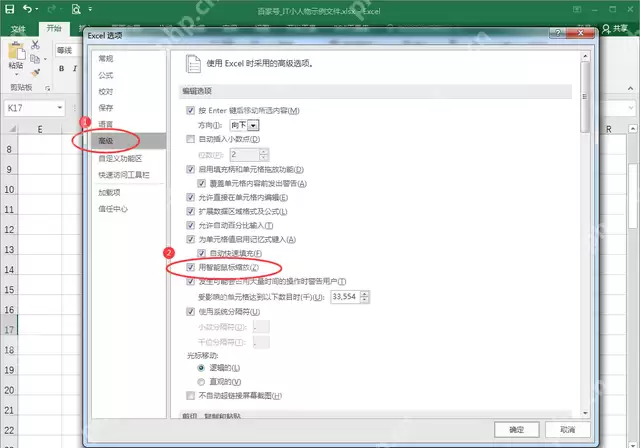Screen dimensions: 640x448
Task: Click the 33,554 cells threshold field
Action: pyautogui.click(x=345, y=297)
